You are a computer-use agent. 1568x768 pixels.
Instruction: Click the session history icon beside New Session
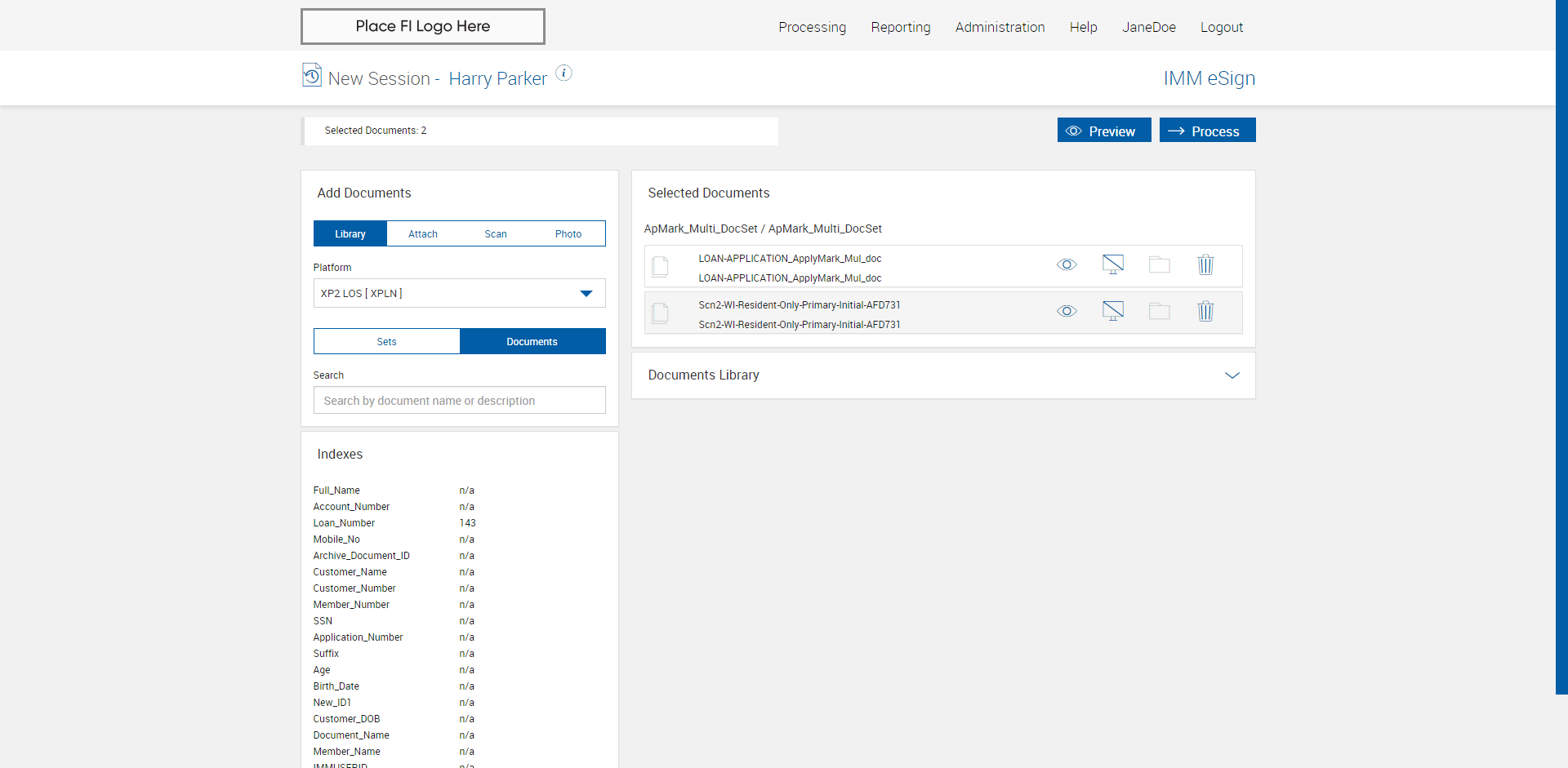click(311, 75)
